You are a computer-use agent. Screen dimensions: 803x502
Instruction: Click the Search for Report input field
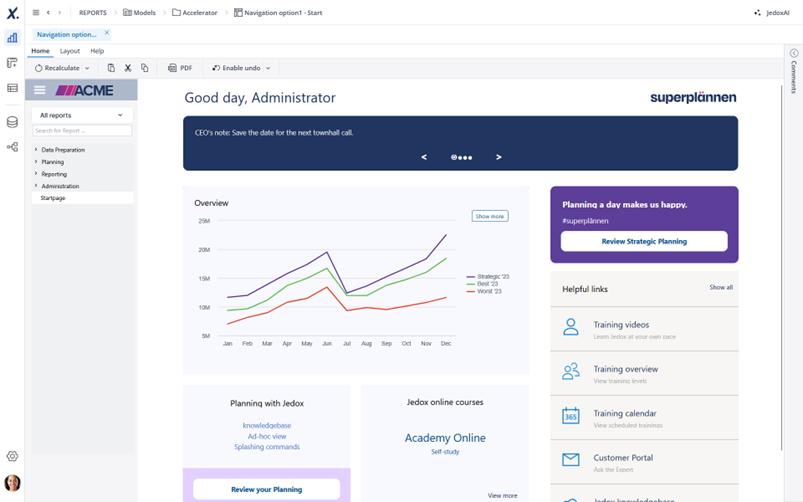tap(82, 131)
